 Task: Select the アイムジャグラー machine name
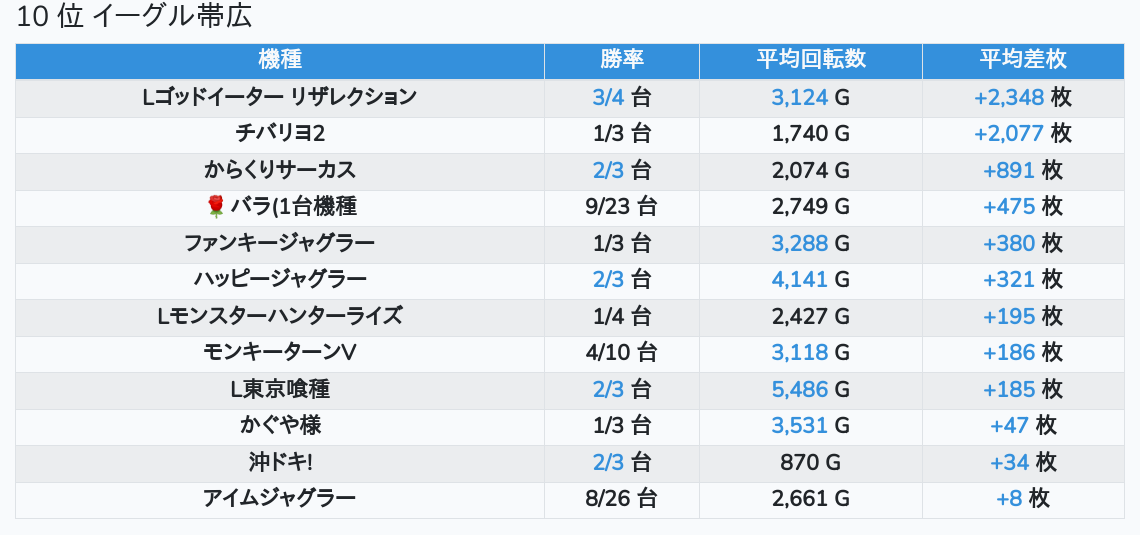280,498
